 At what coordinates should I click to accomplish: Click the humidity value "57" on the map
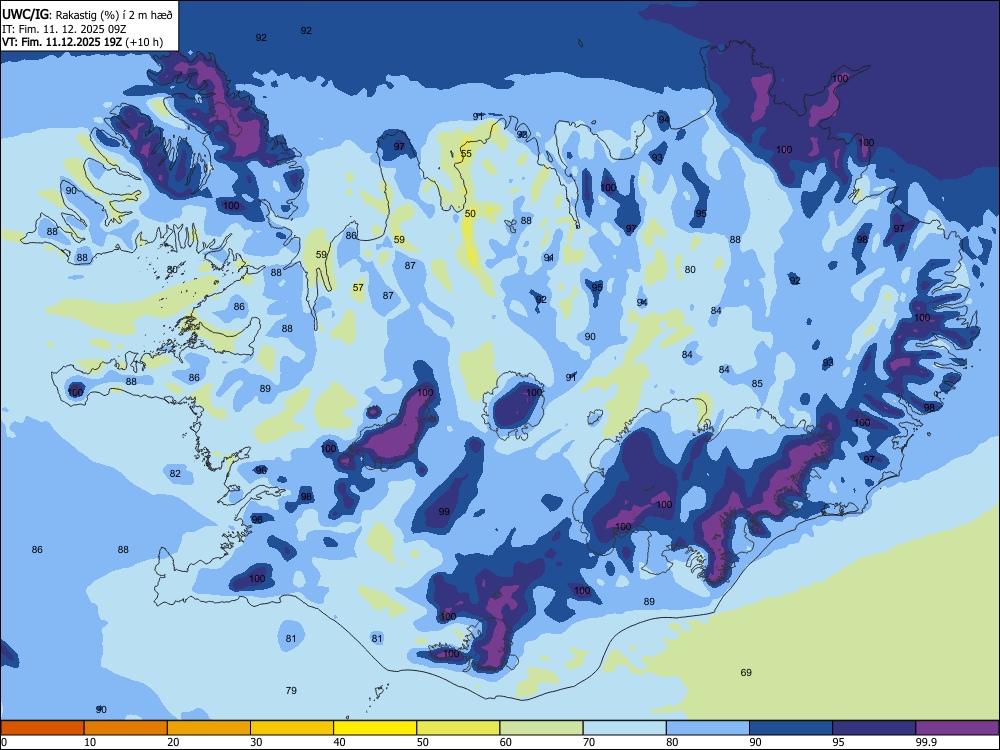tap(358, 288)
